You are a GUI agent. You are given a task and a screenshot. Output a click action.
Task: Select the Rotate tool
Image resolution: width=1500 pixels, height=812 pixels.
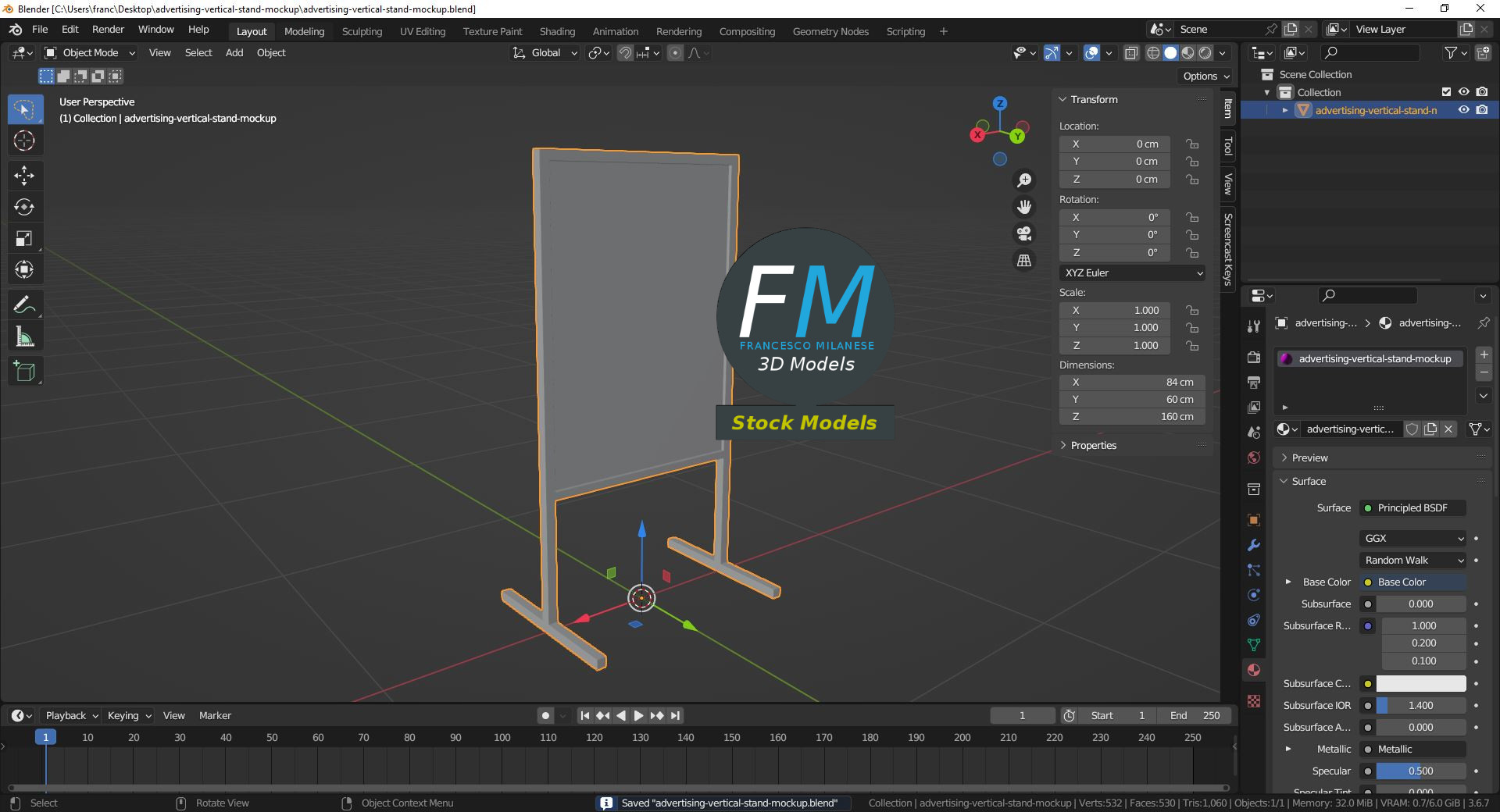(24, 207)
